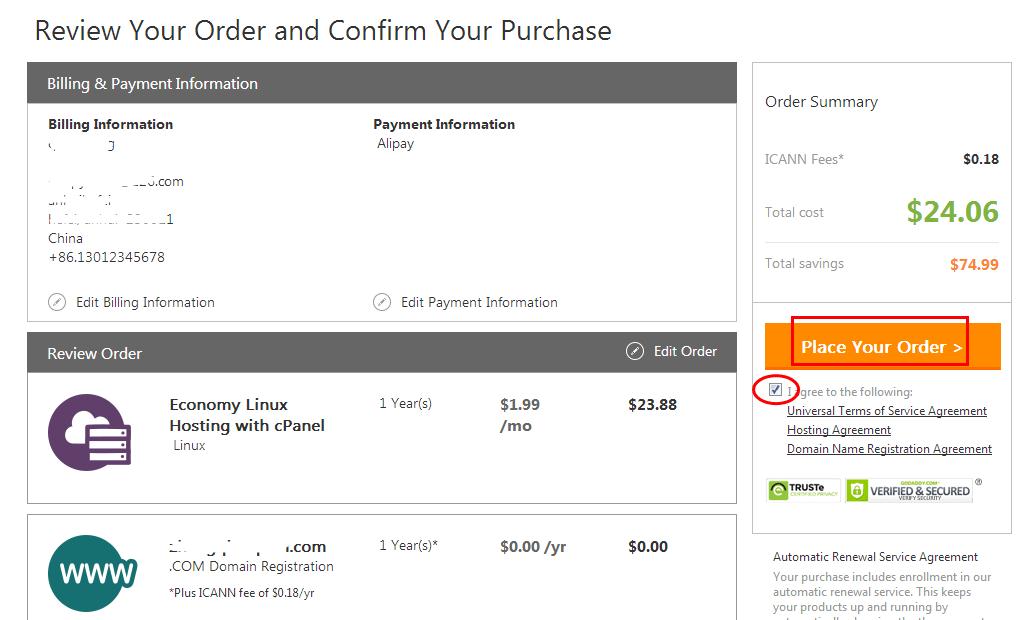The width and height of the screenshot is (1031, 620).
Task: Click the purple hosting cloud server icon
Action: pyautogui.click(x=90, y=433)
